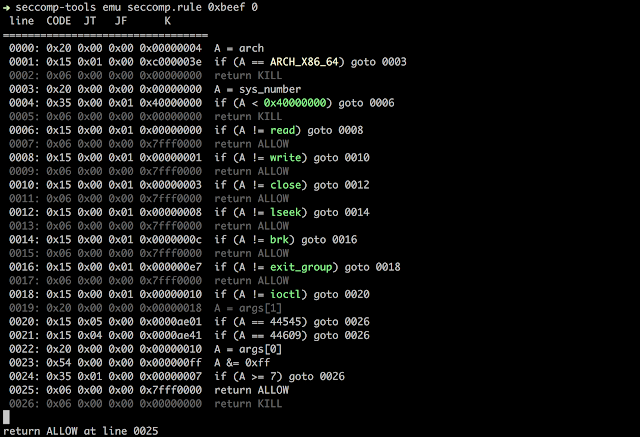640x437 pixels.
Task: Click 'goto 0003' on line 0001
Action: pyautogui.click(x=378, y=62)
